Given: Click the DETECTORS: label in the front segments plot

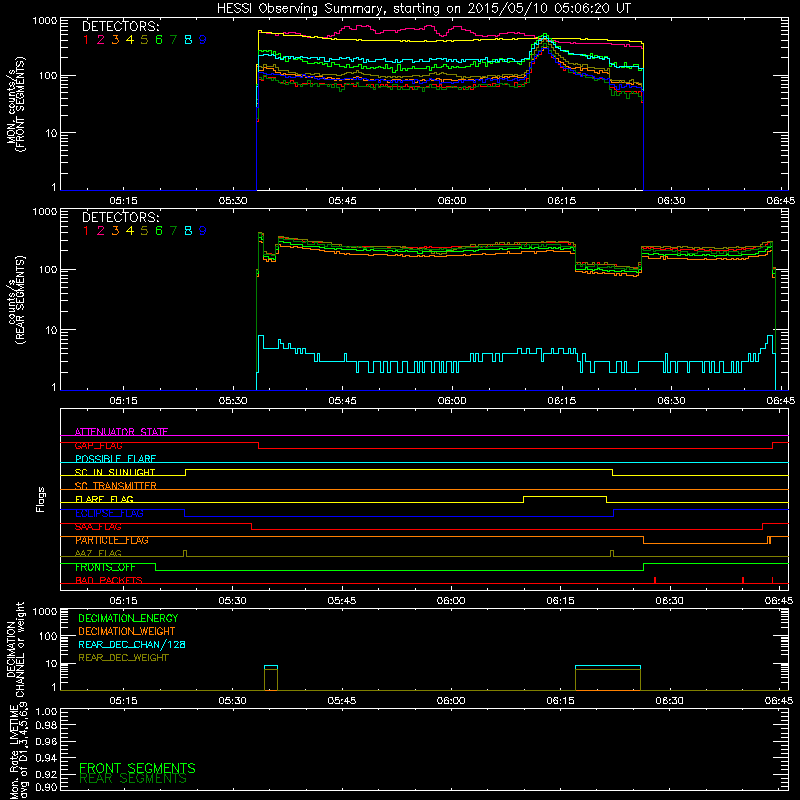Looking at the screenshot, I should [x=120, y=26].
